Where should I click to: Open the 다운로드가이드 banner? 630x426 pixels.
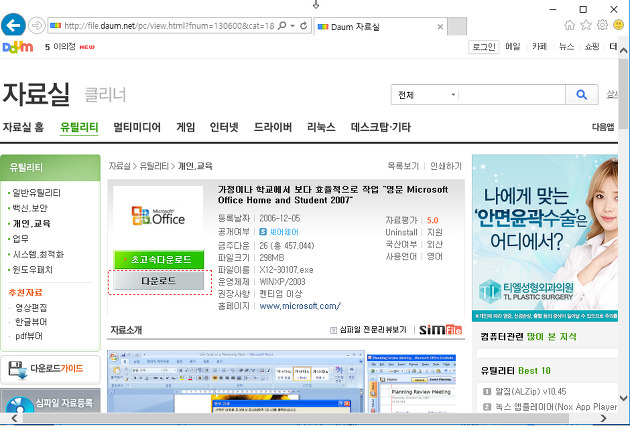(51, 370)
